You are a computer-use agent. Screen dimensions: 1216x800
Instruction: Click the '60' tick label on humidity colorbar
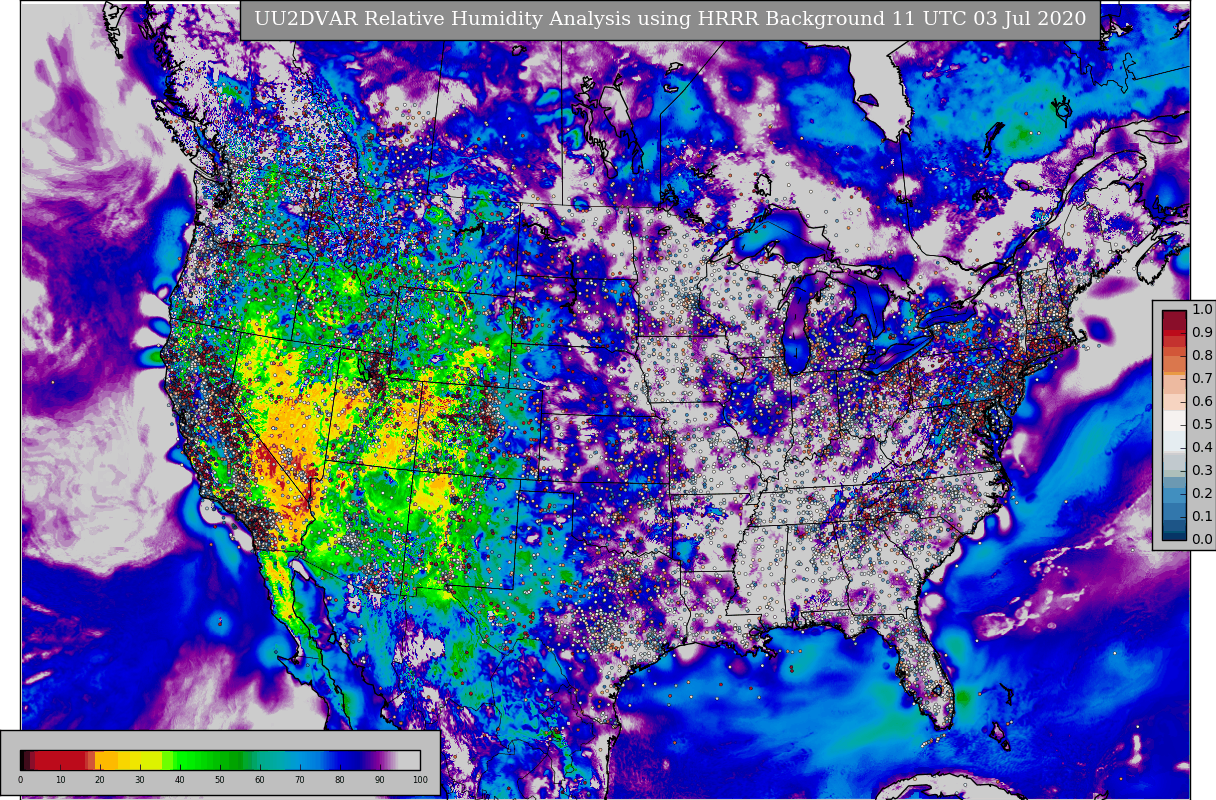(260, 779)
